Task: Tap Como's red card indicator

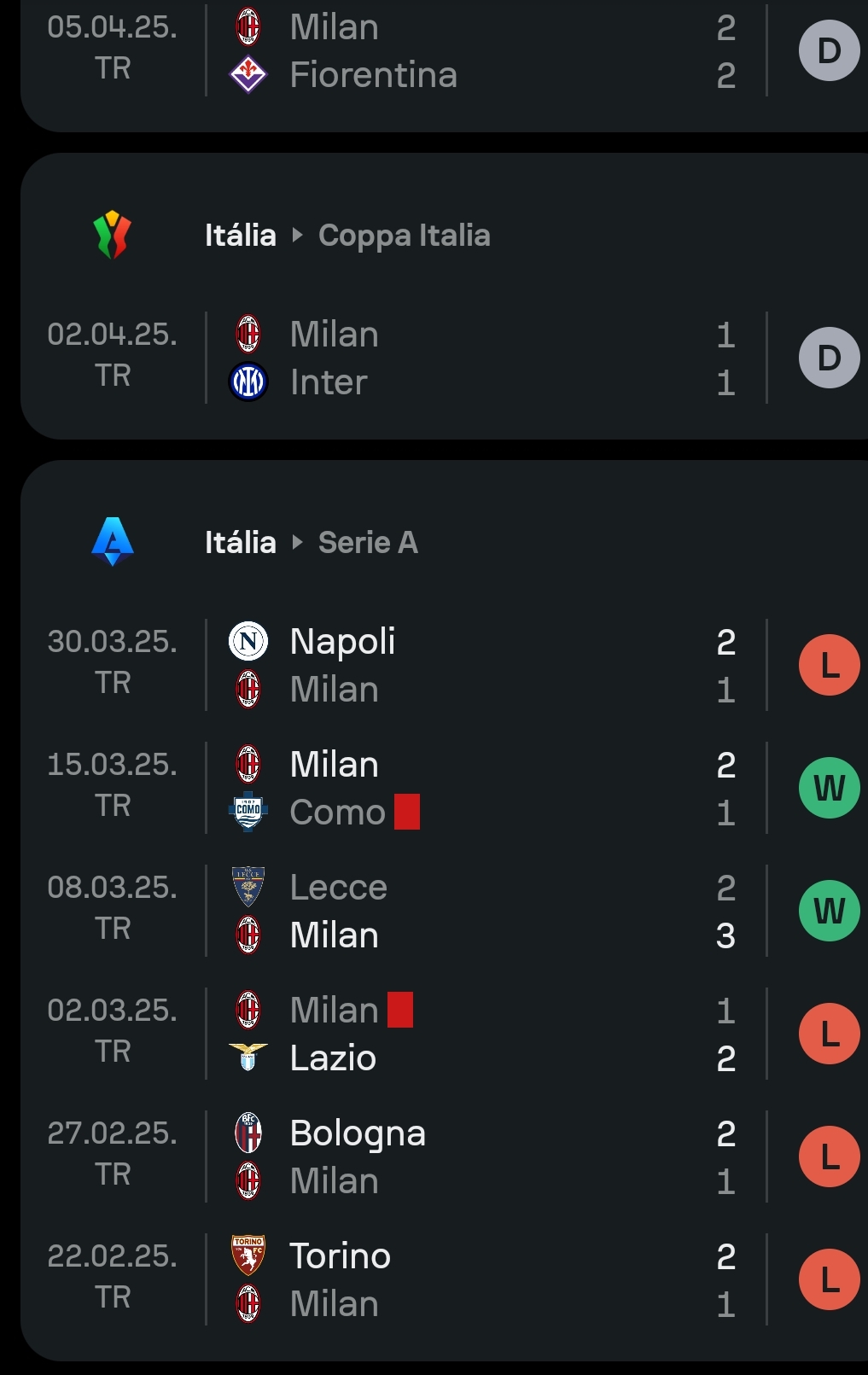Action: point(407,812)
